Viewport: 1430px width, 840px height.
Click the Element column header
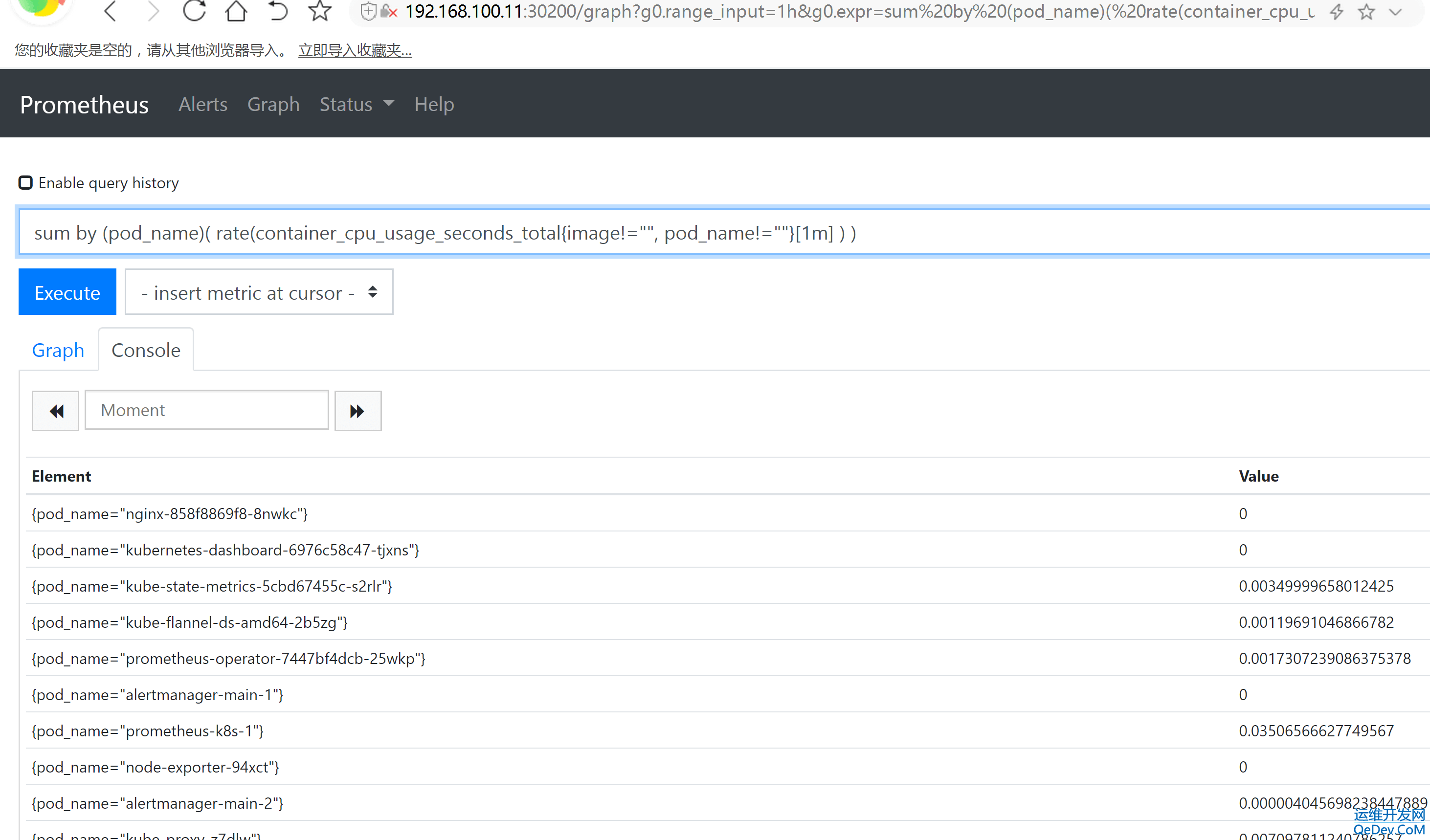61,476
